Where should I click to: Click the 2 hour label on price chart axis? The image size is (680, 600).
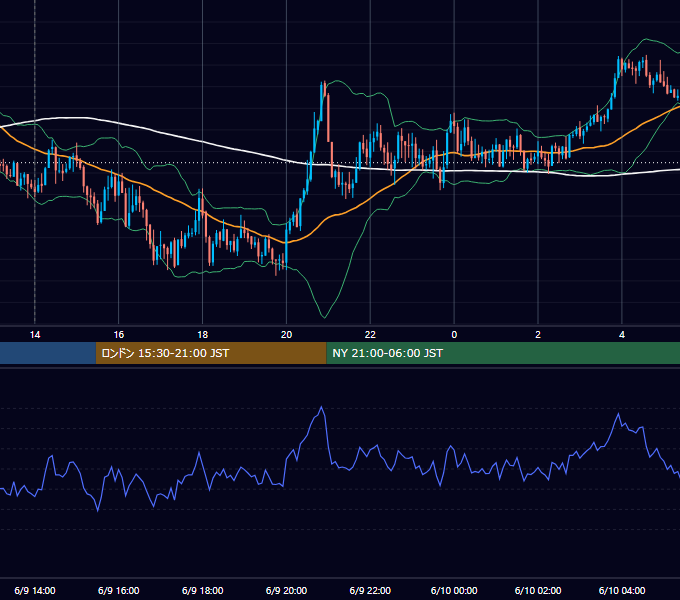pyautogui.click(x=538, y=335)
